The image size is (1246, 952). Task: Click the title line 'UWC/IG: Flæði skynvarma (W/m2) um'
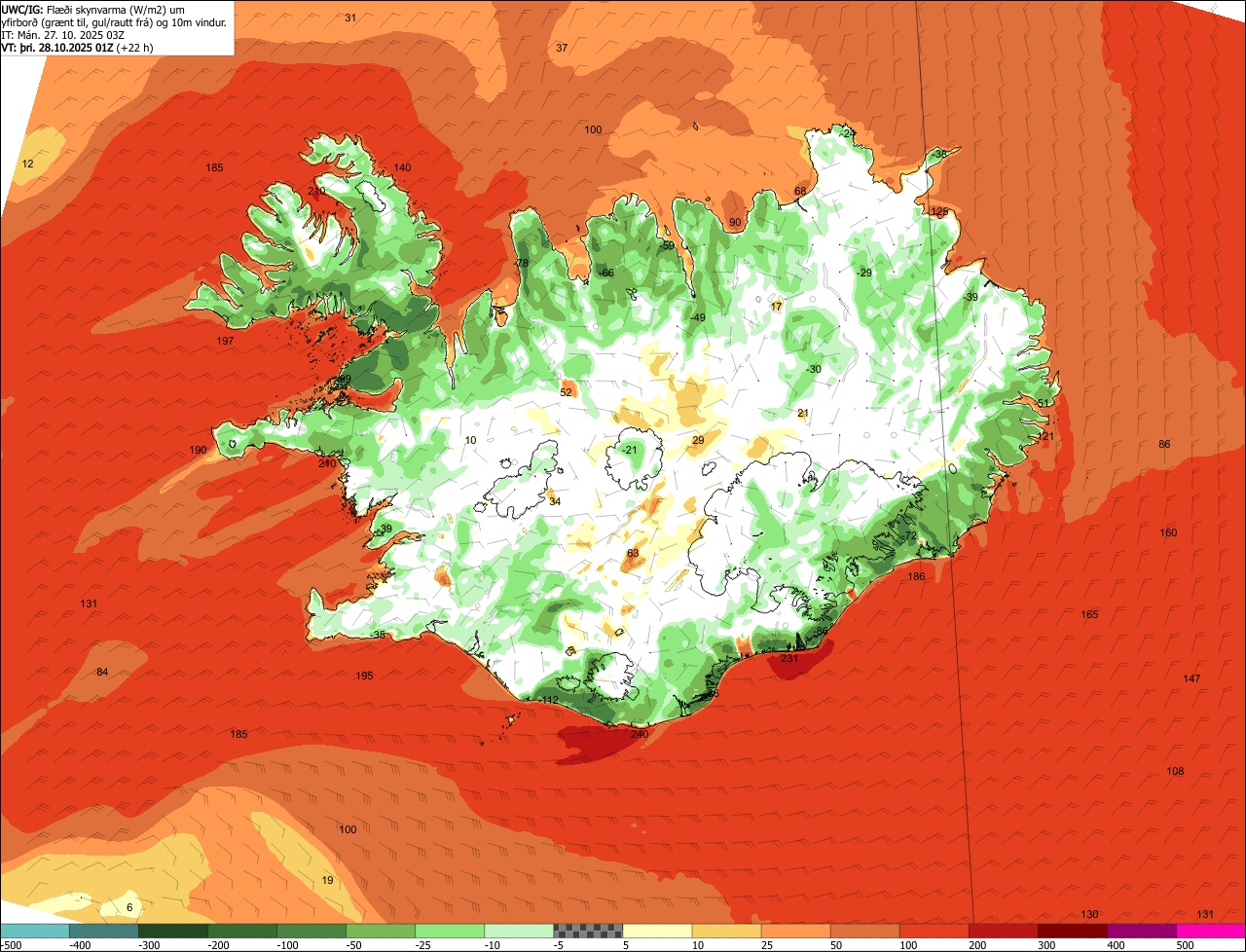click(93, 9)
